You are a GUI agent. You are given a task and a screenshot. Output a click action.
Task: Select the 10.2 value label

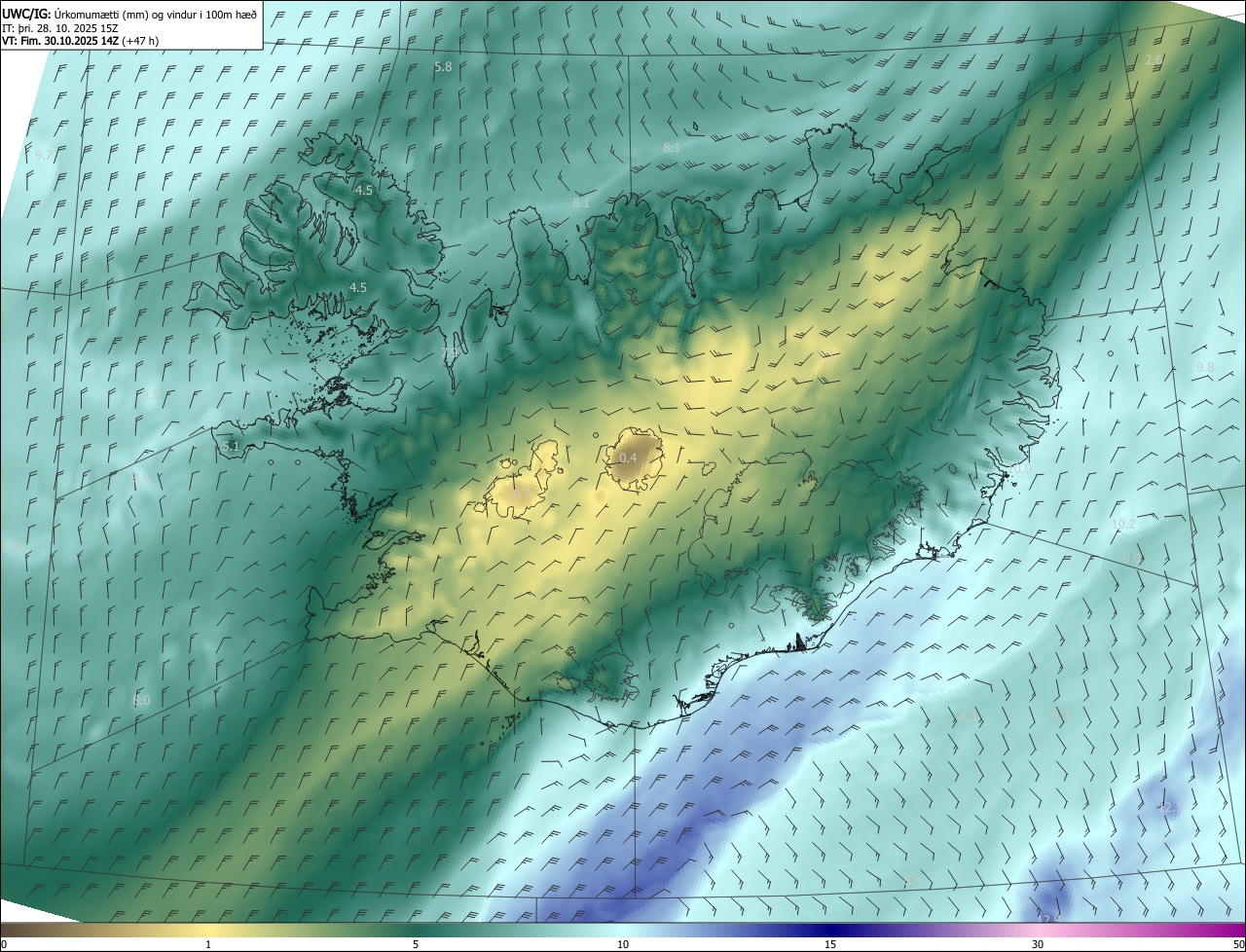click(x=1123, y=524)
